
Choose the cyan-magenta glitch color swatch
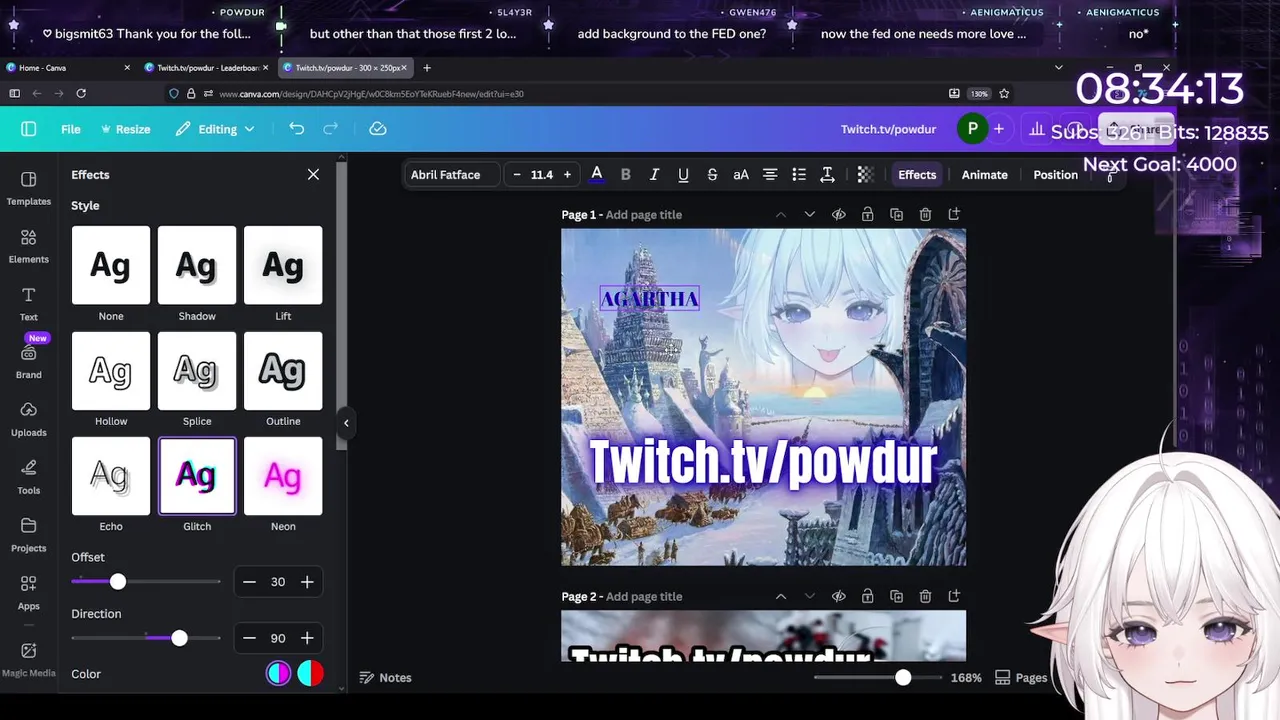pos(278,674)
